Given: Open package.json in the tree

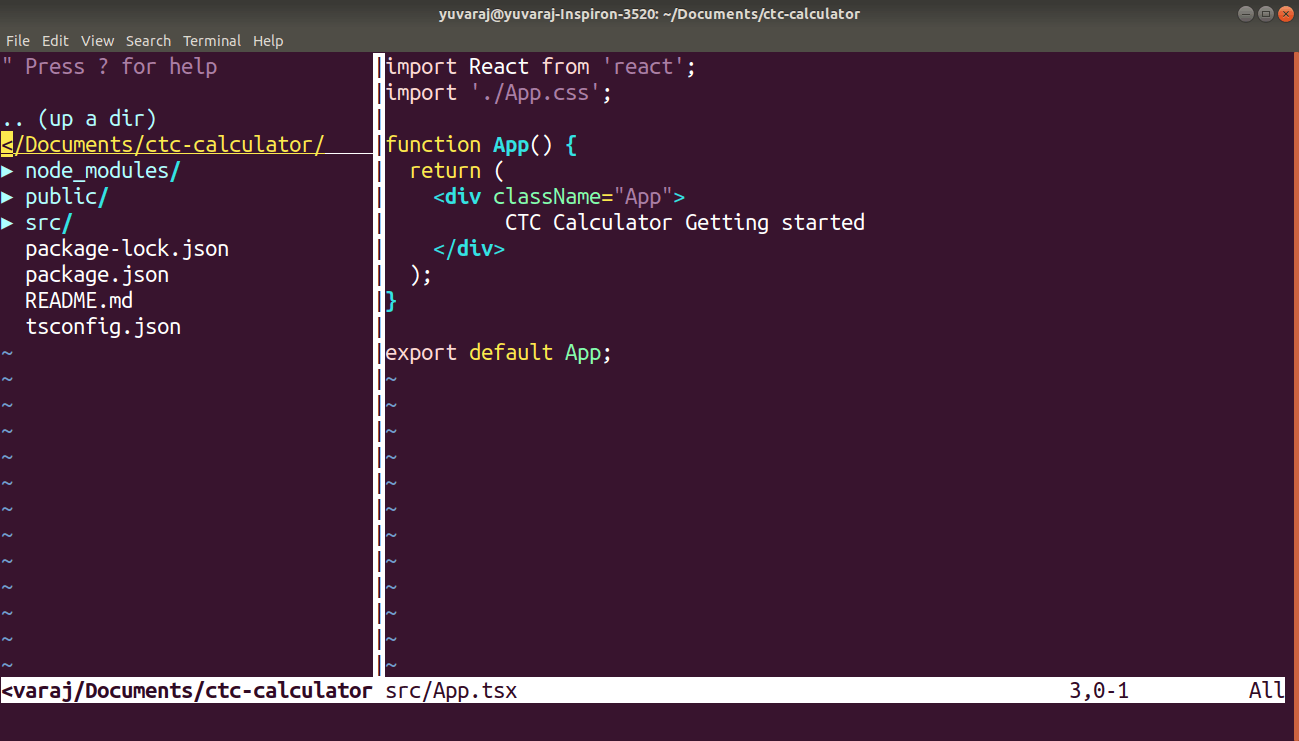Looking at the screenshot, I should 97,275.
